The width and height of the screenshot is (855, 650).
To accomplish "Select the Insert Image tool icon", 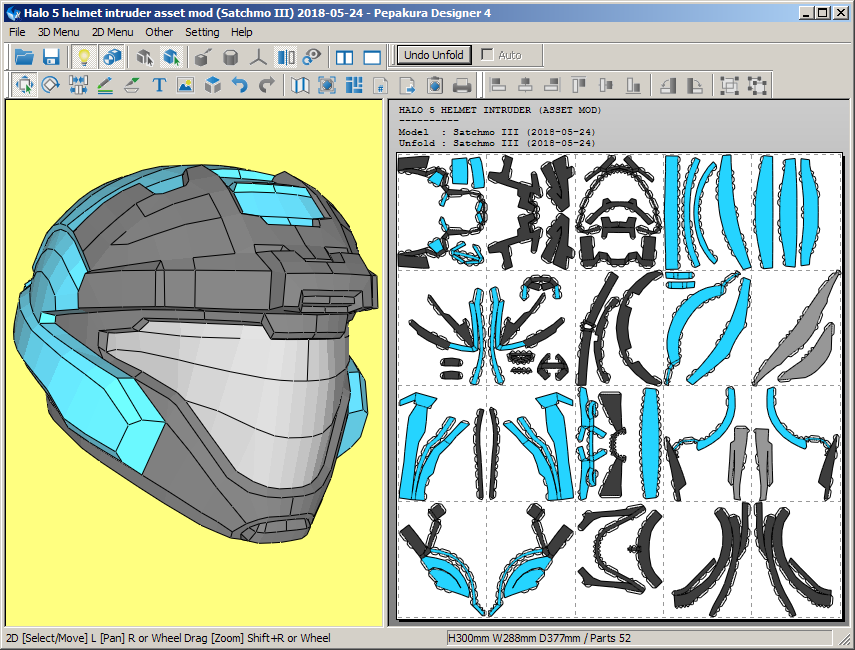I will coord(185,86).
